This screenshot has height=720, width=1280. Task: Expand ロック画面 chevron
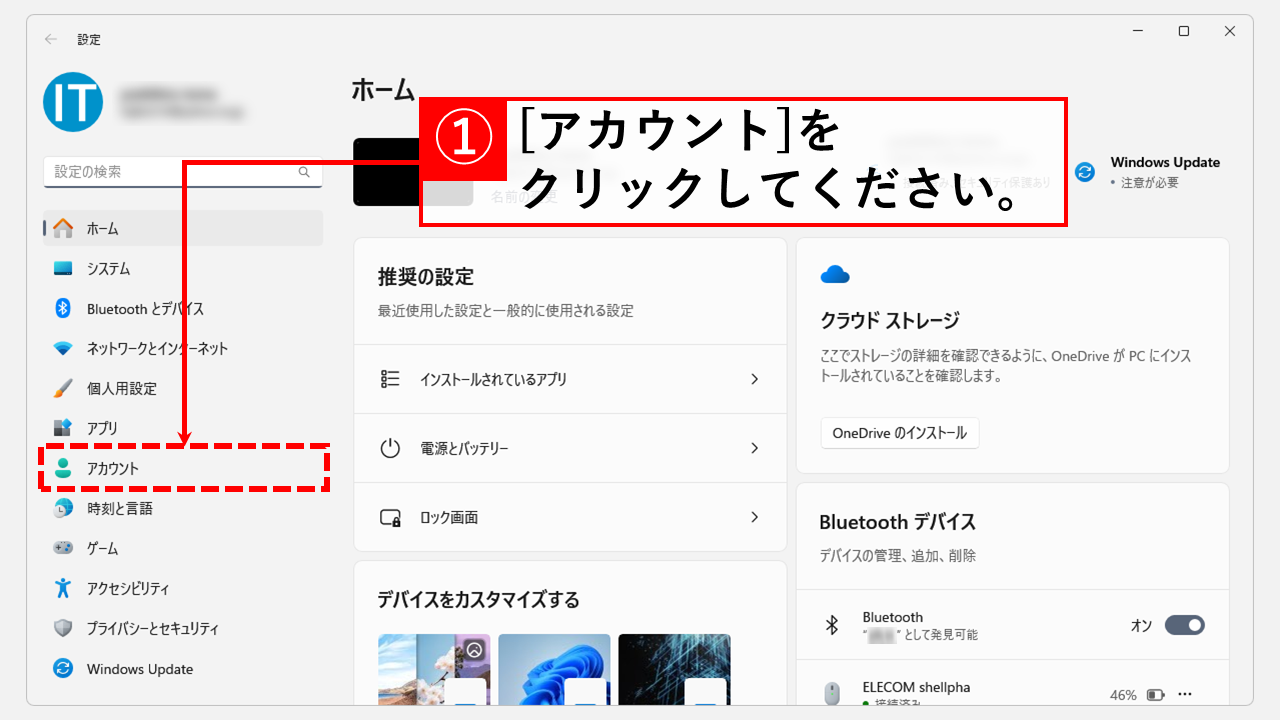[x=754, y=517]
